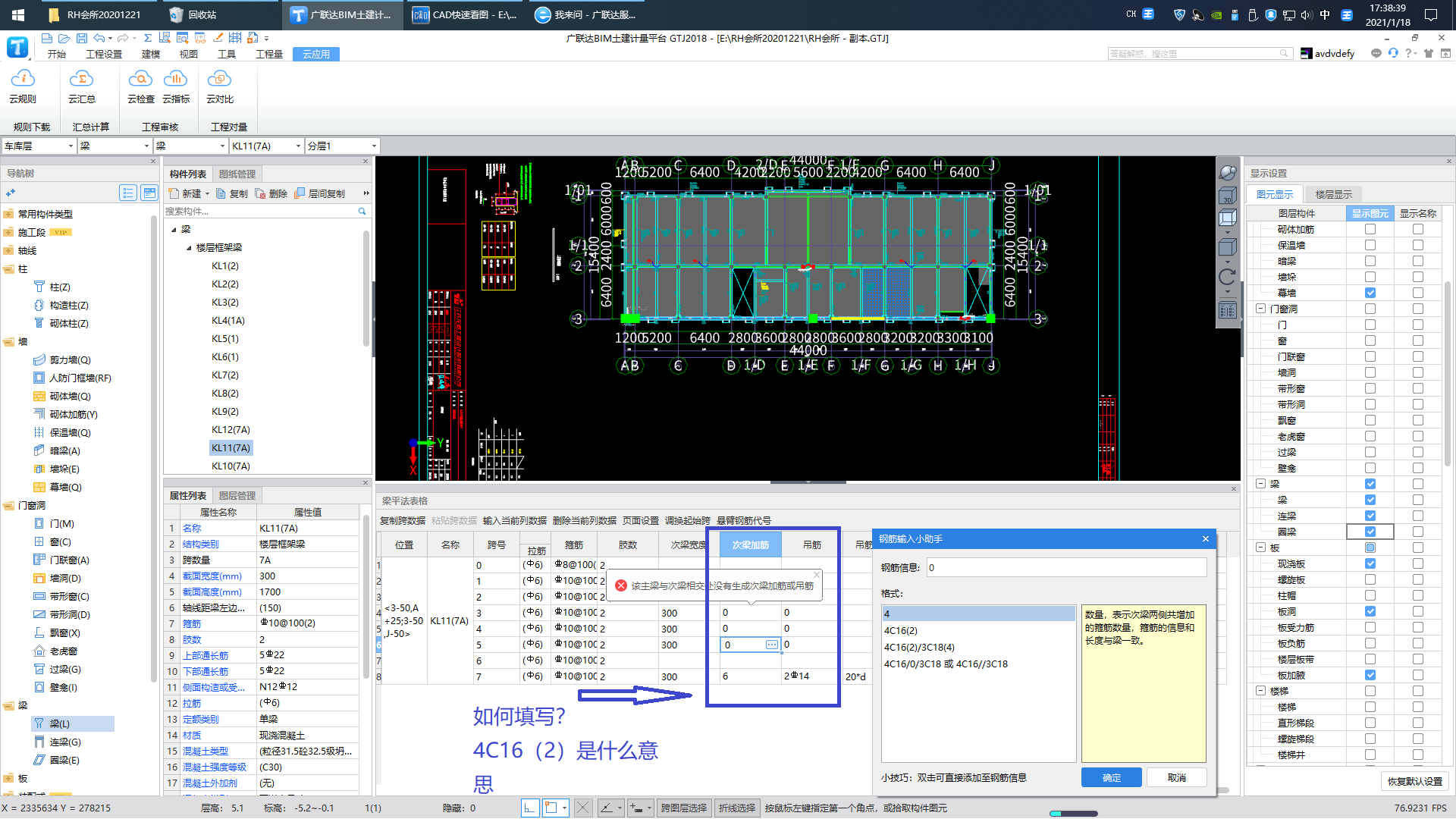Uncheck 幕墙 显示图元 checkbox
The image size is (1456, 819).
tap(1370, 293)
